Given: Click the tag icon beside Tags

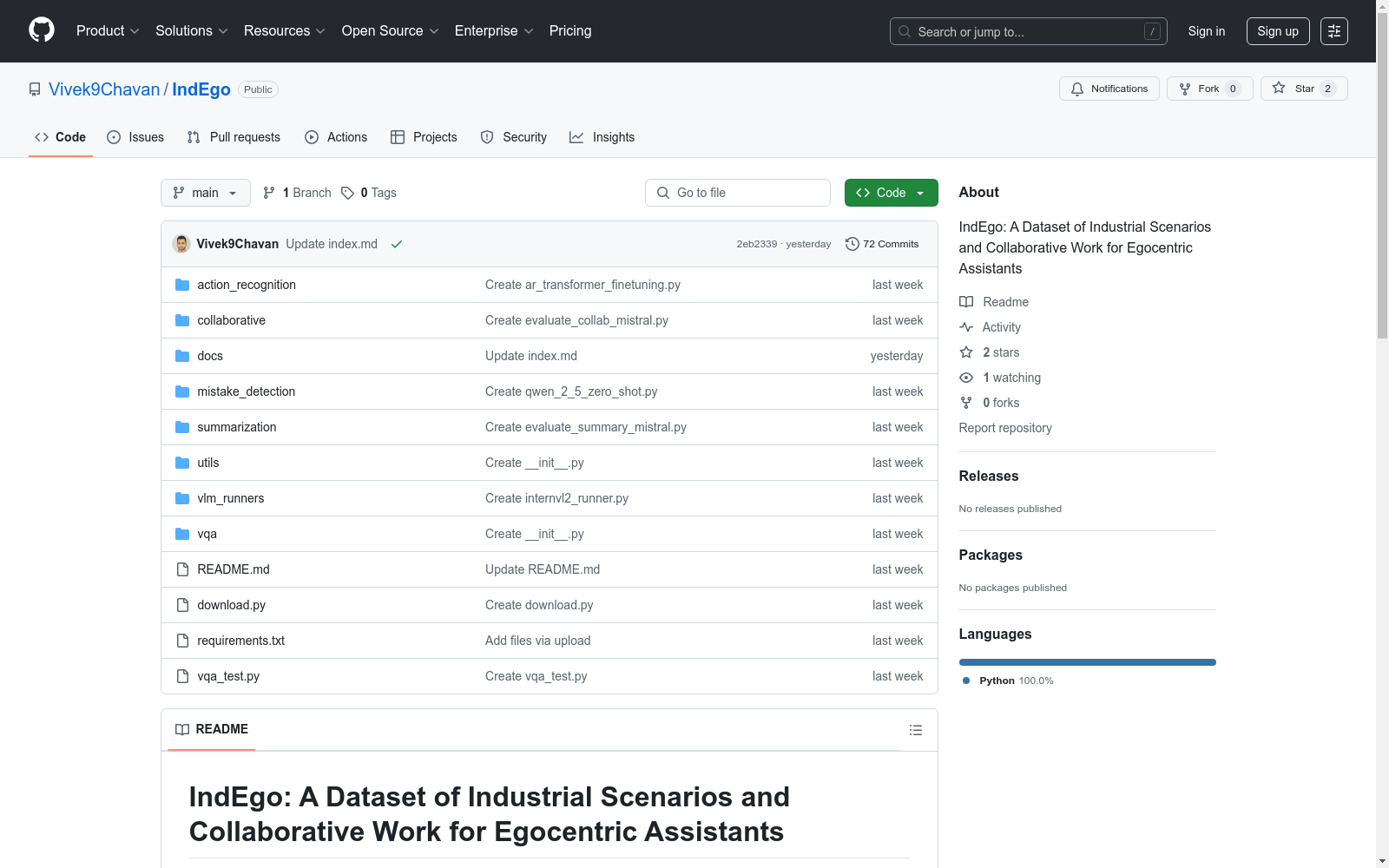Looking at the screenshot, I should [x=347, y=193].
